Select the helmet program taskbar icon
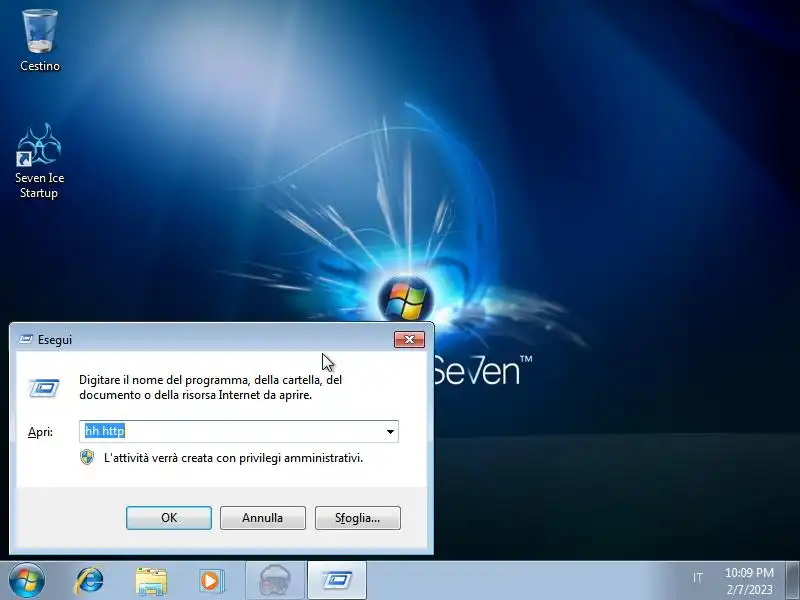The height and width of the screenshot is (600, 800). pos(276,581)
